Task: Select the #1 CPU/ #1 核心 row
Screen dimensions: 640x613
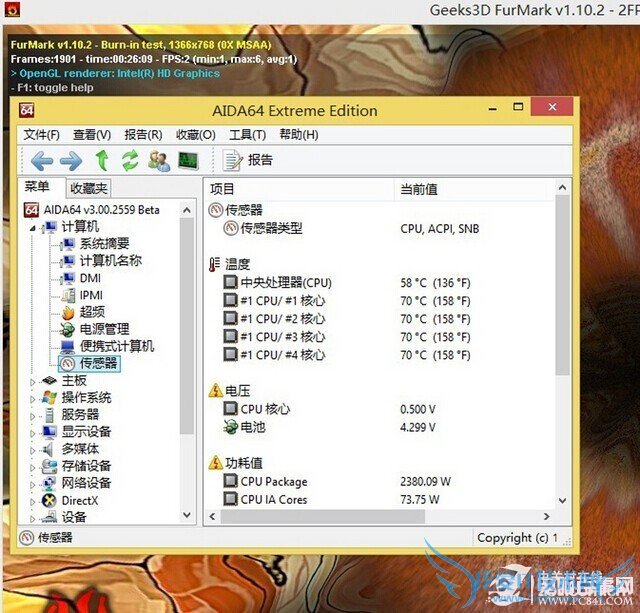Action: (x=347, y=301)
